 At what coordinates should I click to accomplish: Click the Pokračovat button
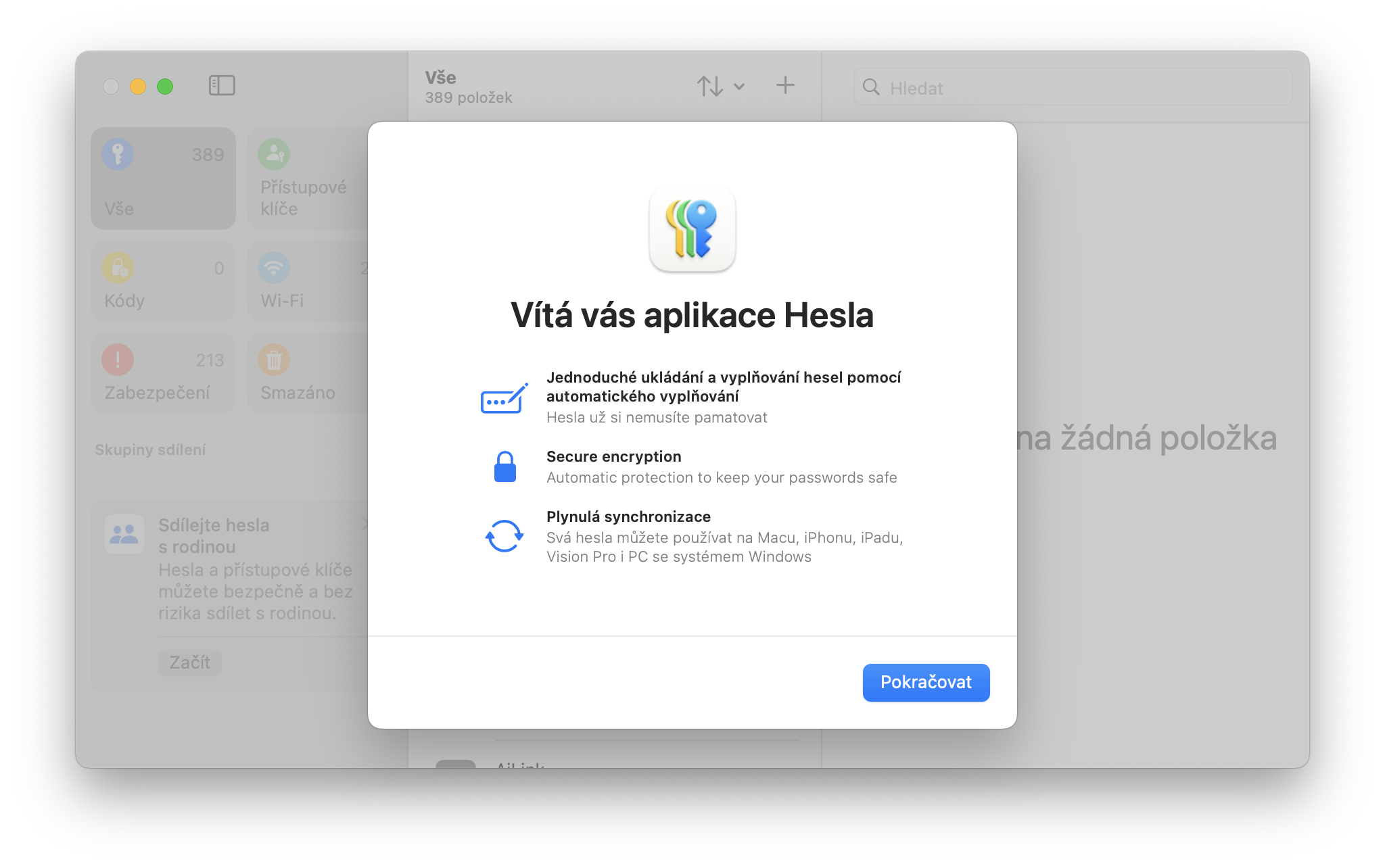(925, 682)
